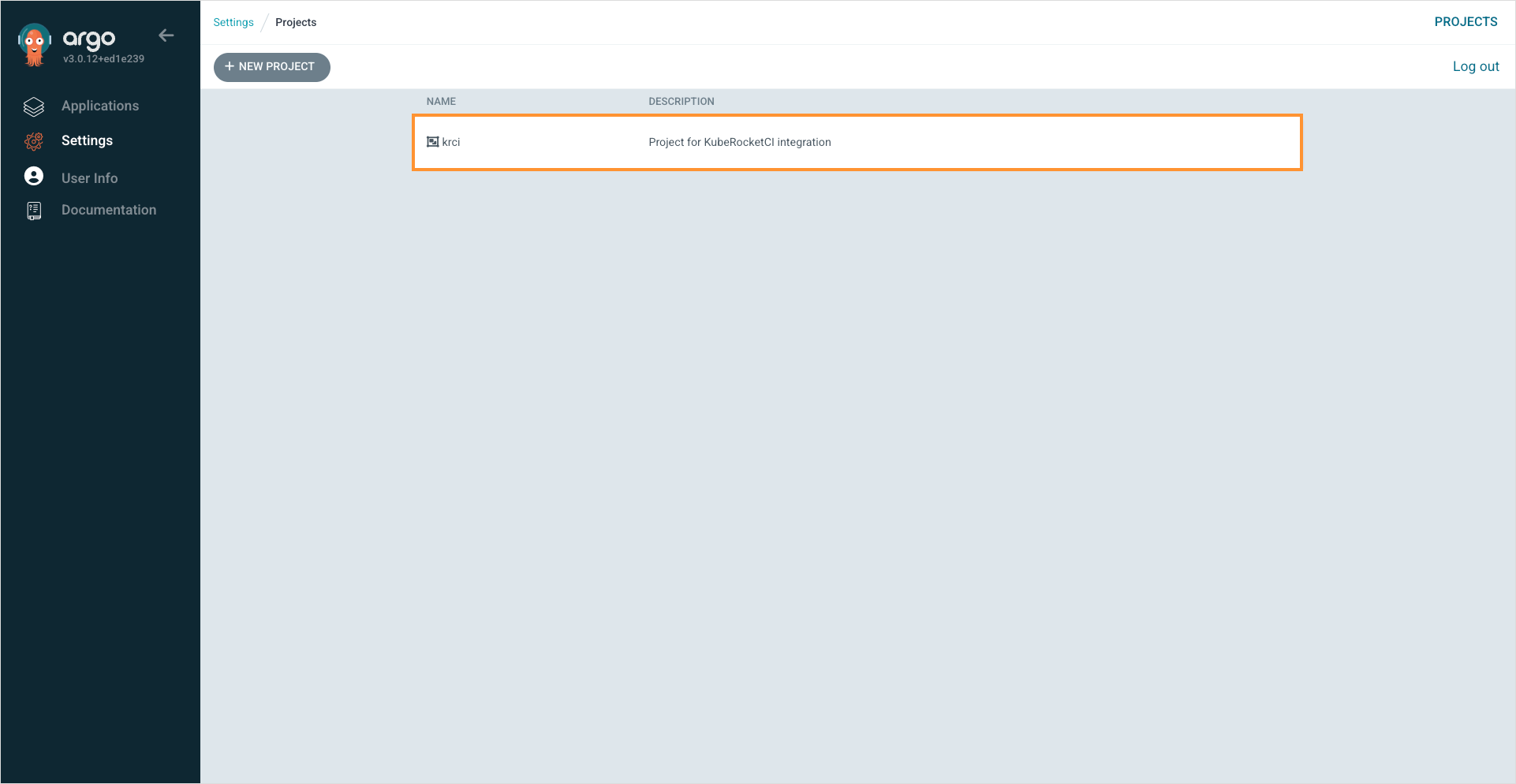Select the PROJECTS heading top right
Image resolution: width=1516 pixels, height=784 pixels.
1466,21
